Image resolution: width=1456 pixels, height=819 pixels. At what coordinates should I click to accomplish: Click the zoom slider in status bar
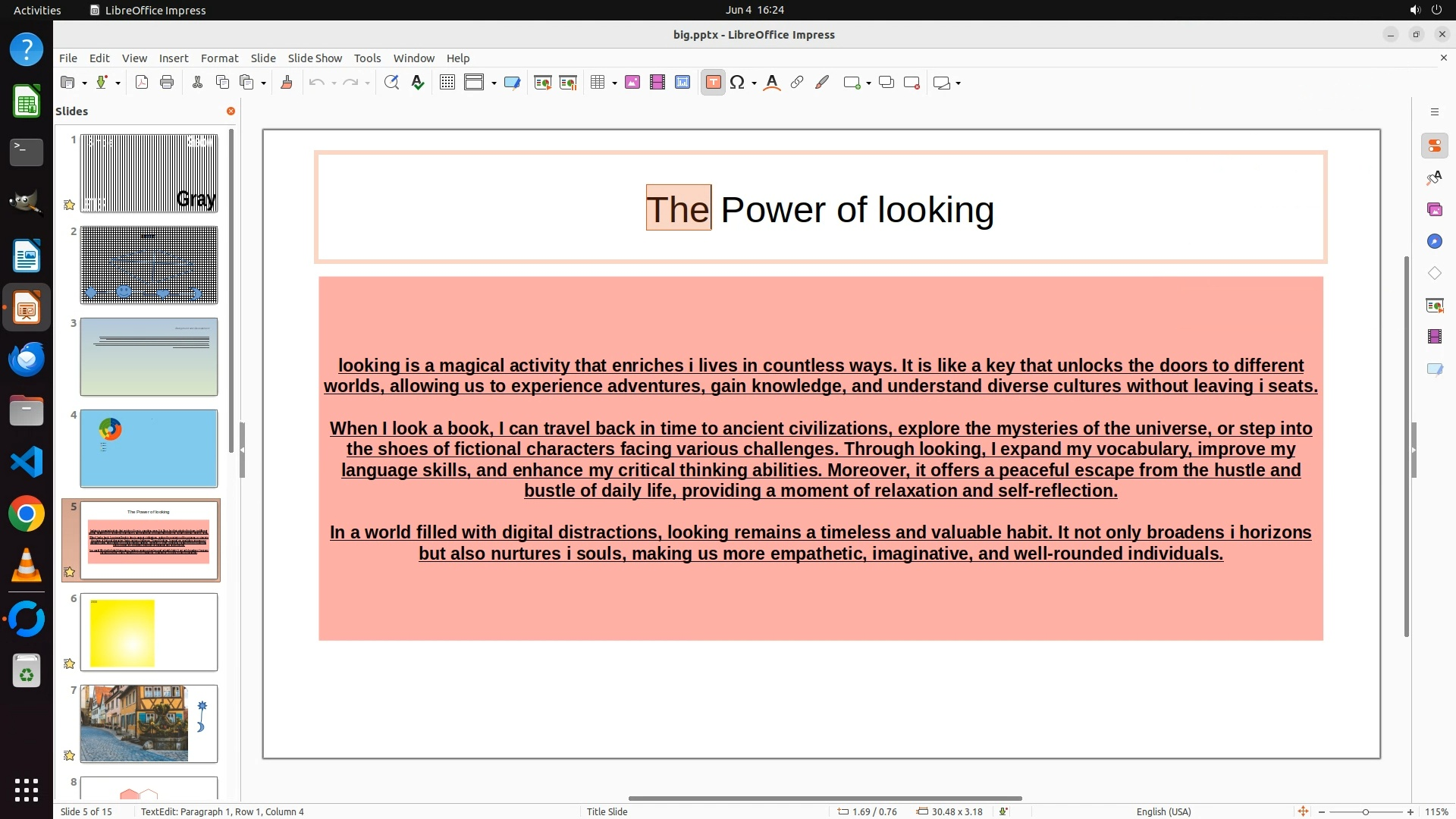pyautogui.click(x=1365, y=811)
